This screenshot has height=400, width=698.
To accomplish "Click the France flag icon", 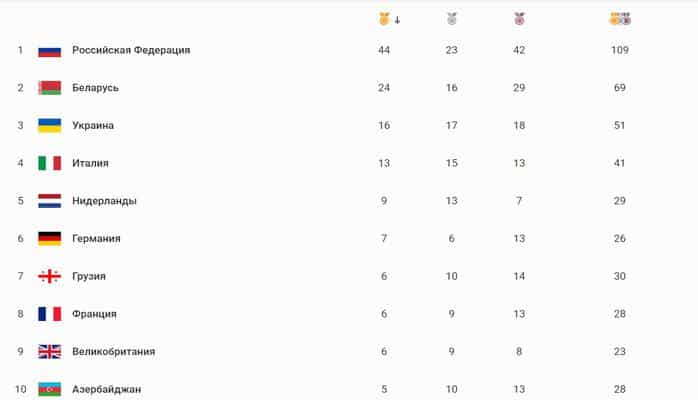I will [x=49, y=314].
